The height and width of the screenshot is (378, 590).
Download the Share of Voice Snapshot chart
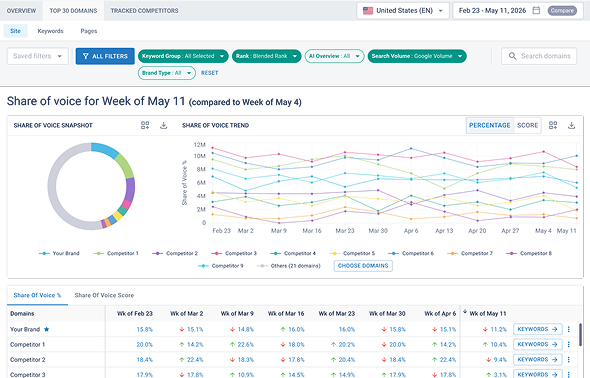[x=163, y=125]
